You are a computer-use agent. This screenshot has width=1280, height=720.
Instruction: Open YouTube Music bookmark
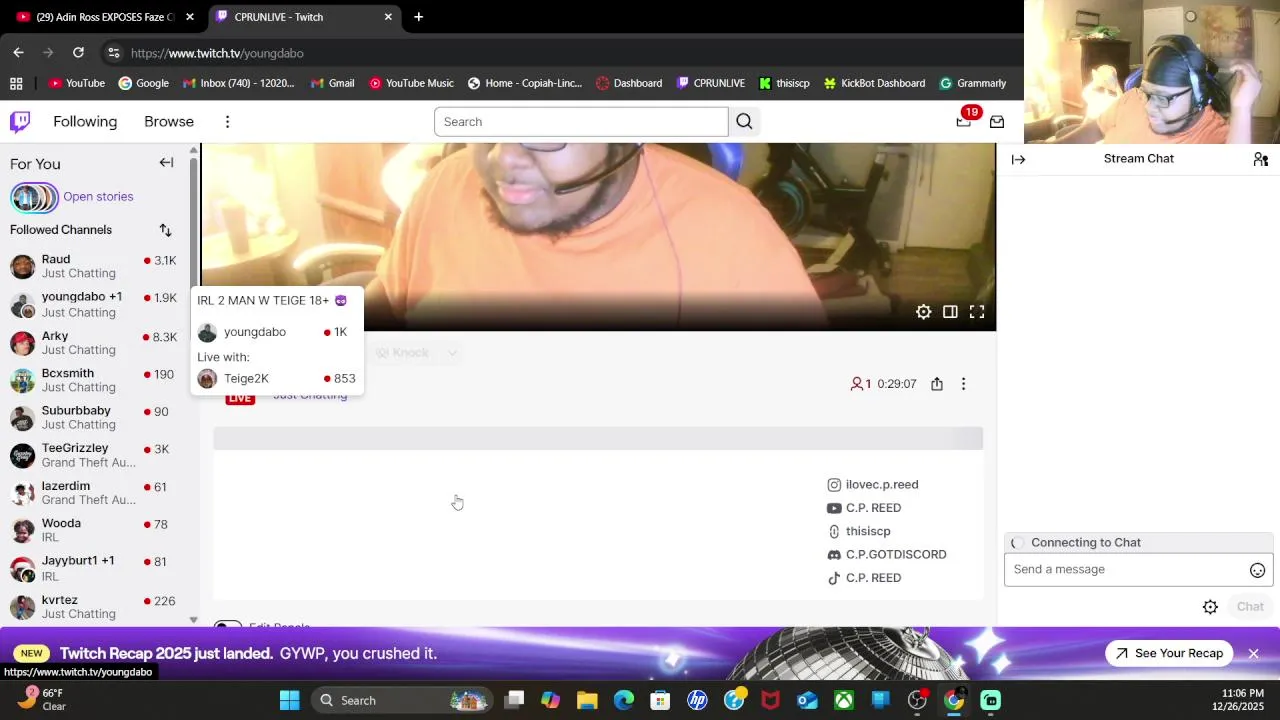[411, 83]
